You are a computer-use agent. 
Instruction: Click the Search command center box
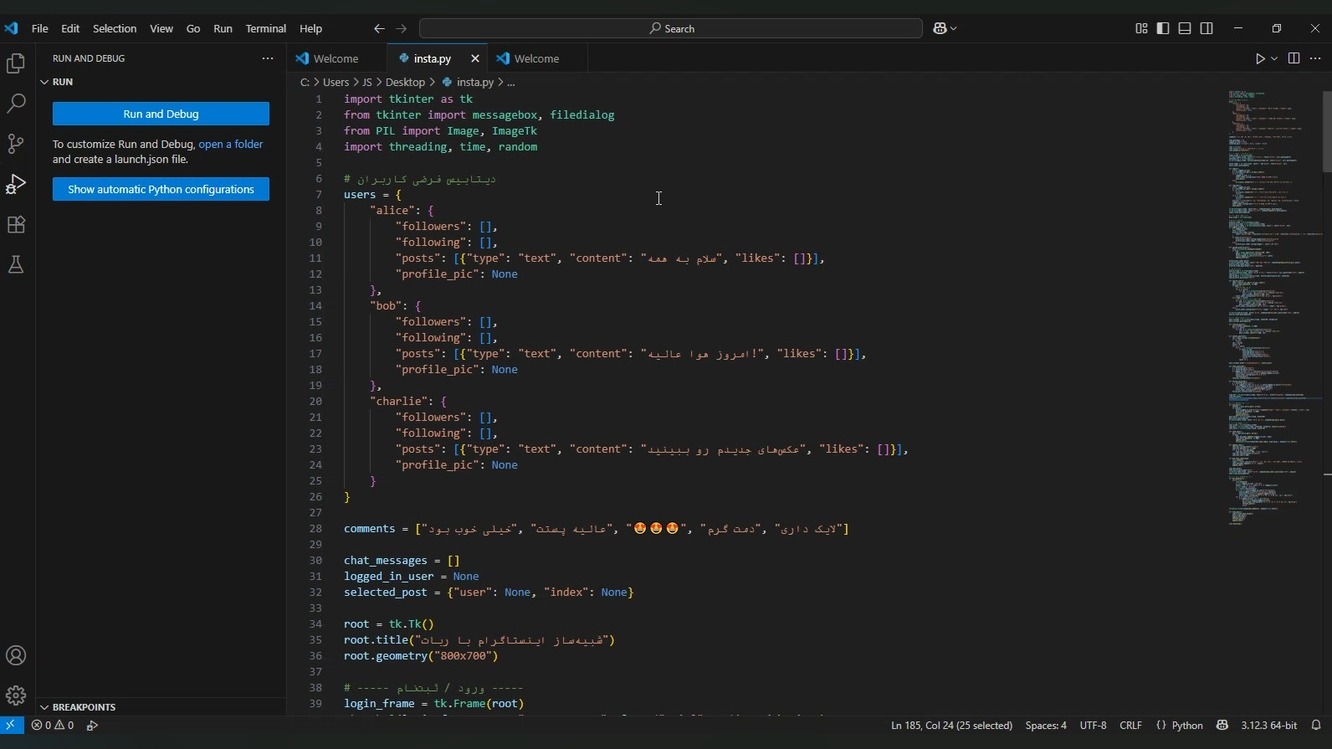[x=671, y=29]
